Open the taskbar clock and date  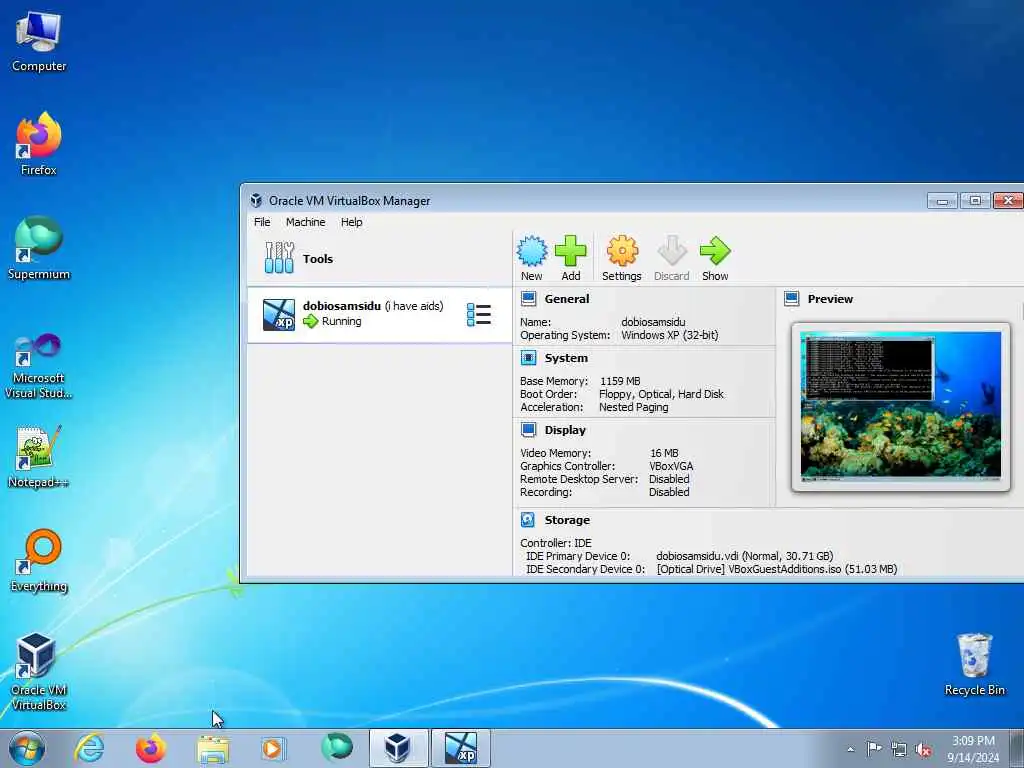click(x=973, y=749)
